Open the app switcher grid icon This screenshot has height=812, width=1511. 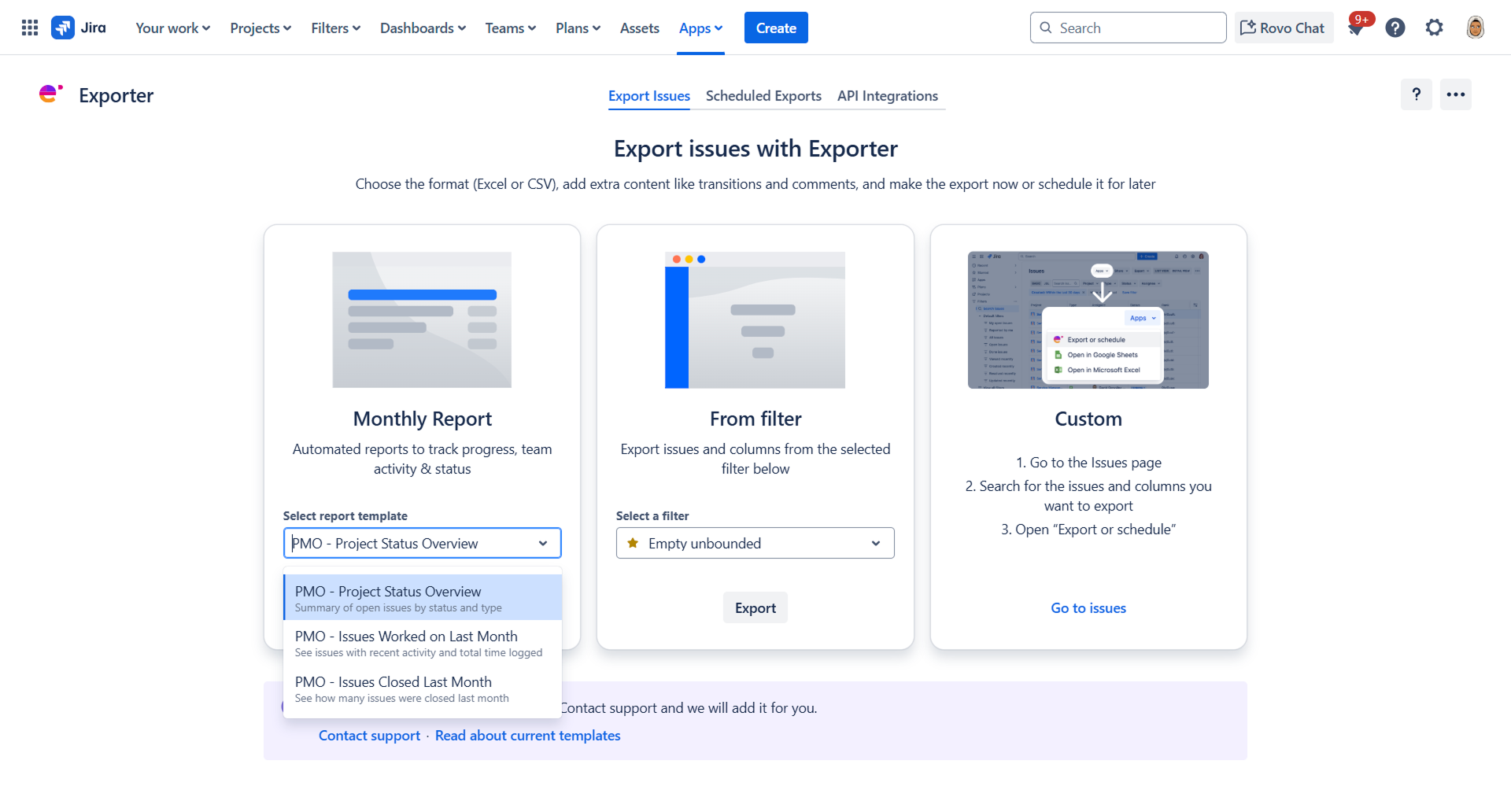coord(30,28)
